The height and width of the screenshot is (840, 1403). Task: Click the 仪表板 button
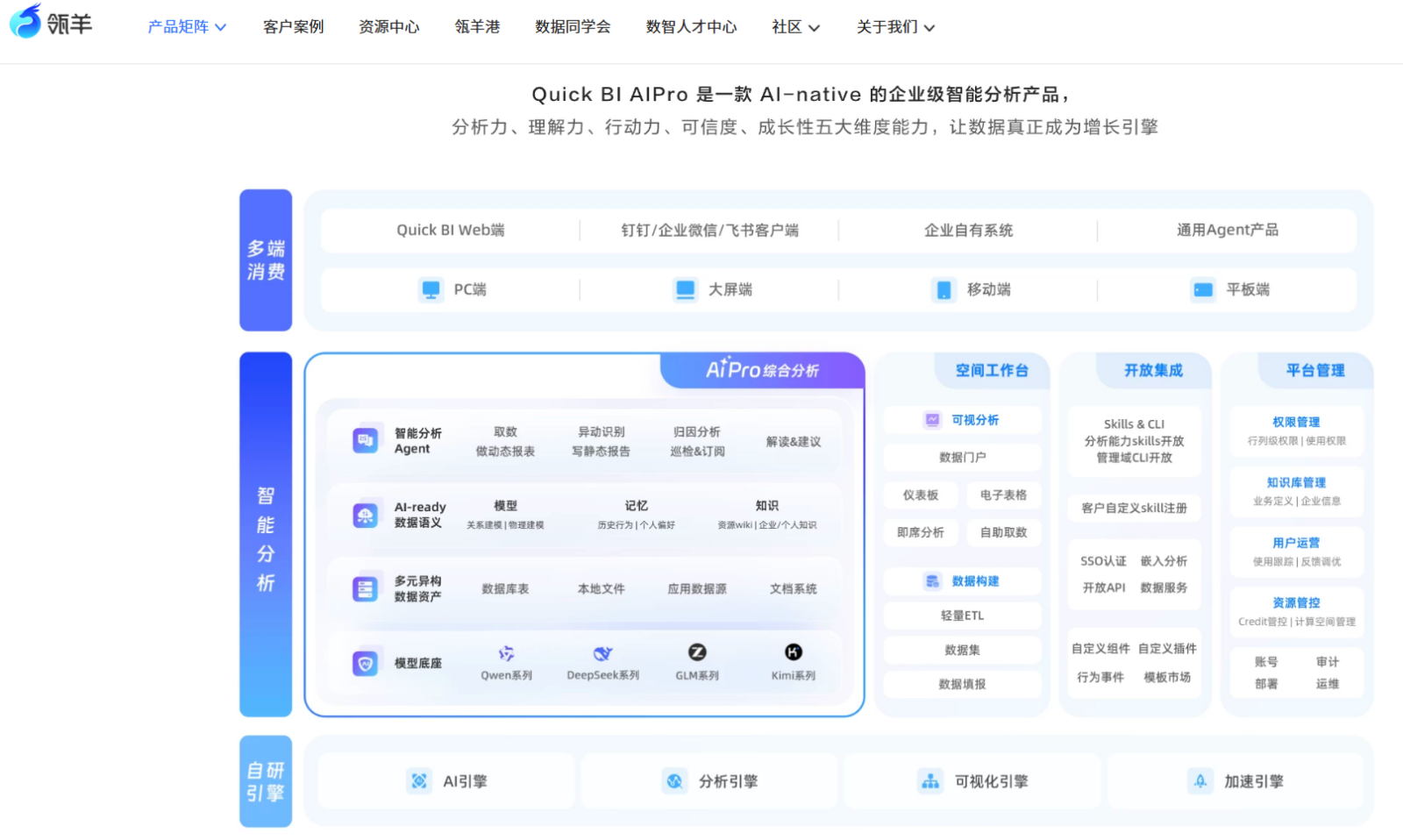tap(921, 495)
